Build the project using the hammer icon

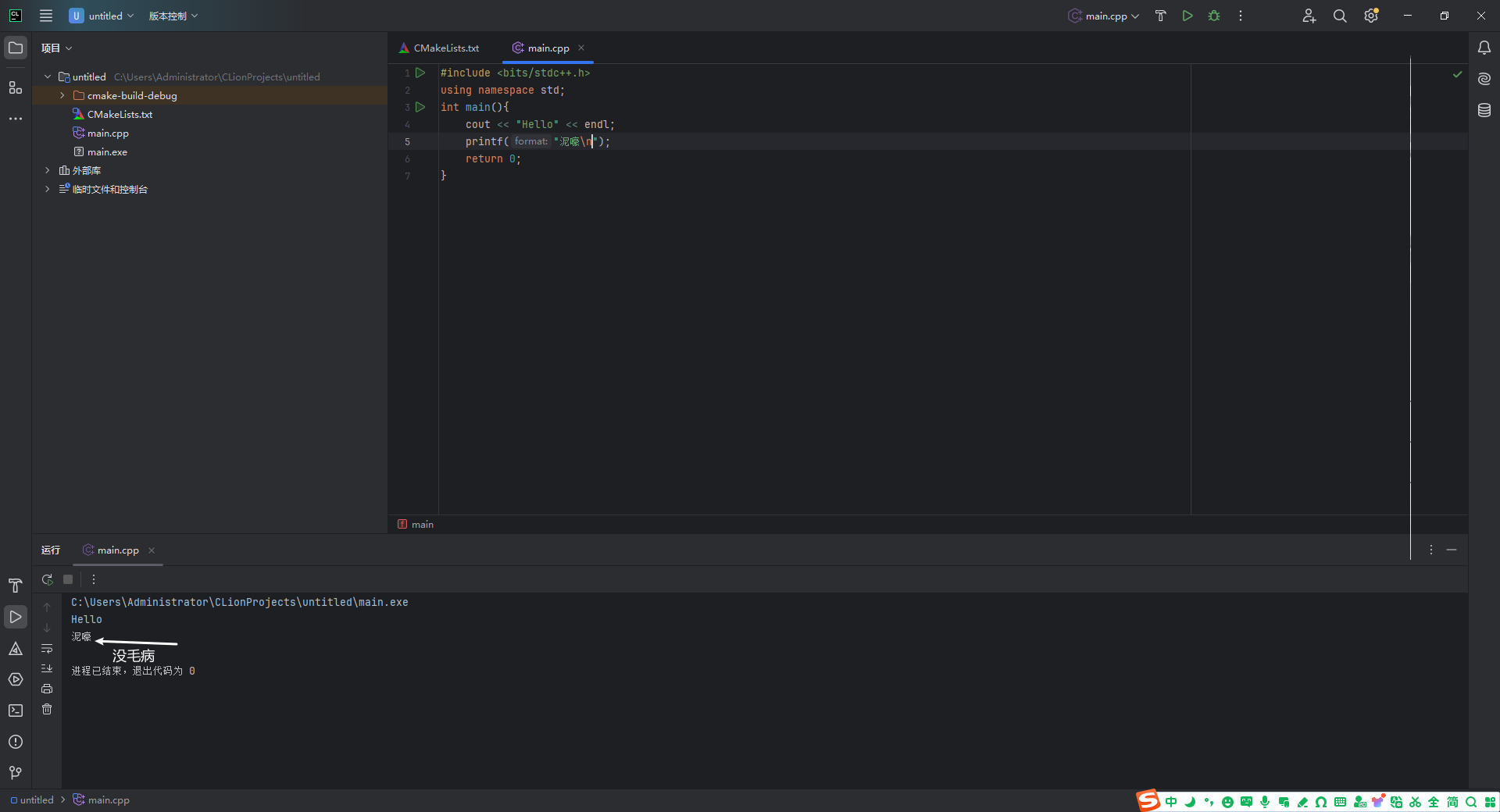[x=1160, y=16]
